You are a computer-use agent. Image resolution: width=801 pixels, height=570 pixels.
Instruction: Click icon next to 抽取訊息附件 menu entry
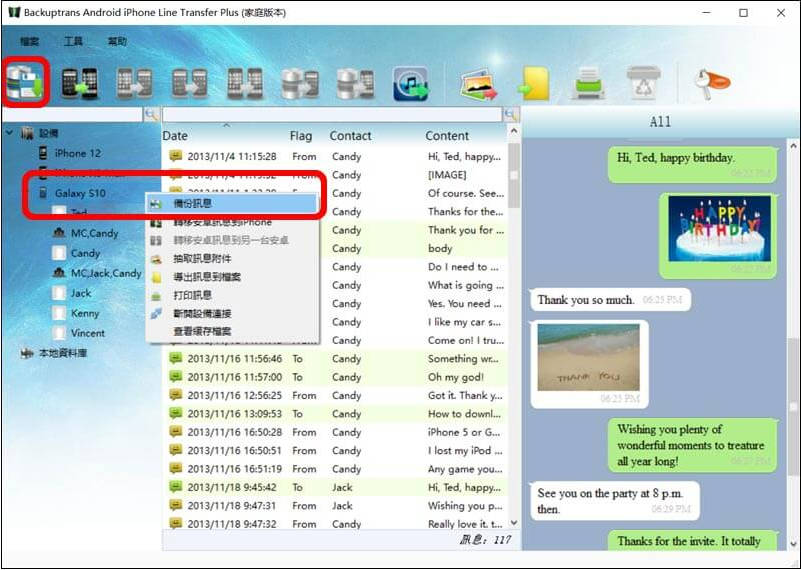pyautogui.click(x=156, y=259)
